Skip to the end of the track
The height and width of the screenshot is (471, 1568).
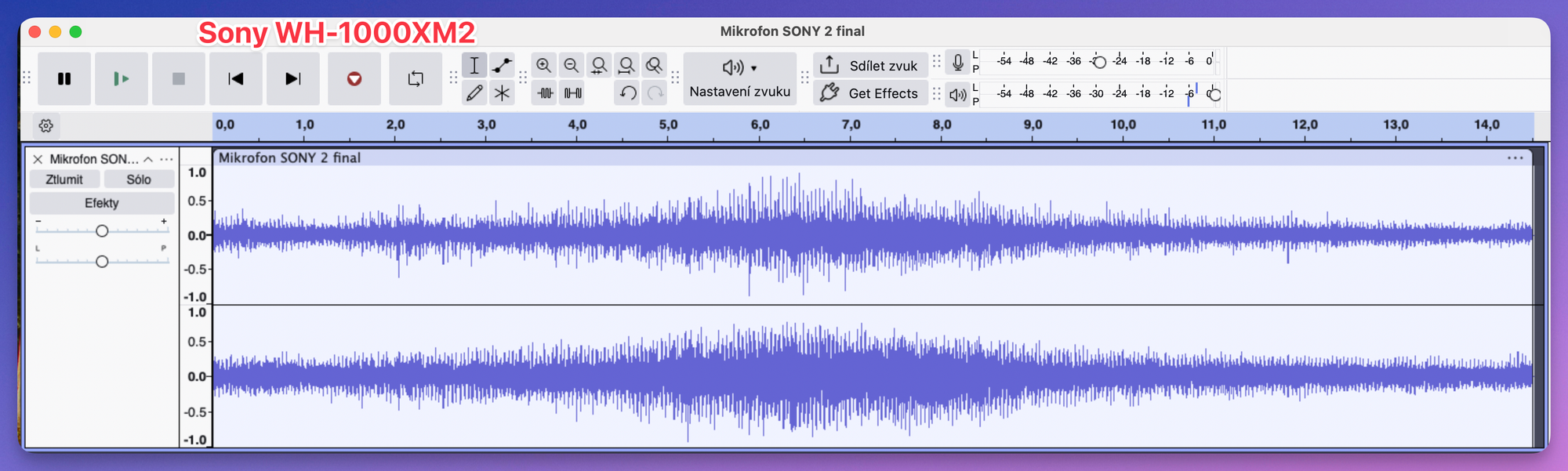(292, 78)
